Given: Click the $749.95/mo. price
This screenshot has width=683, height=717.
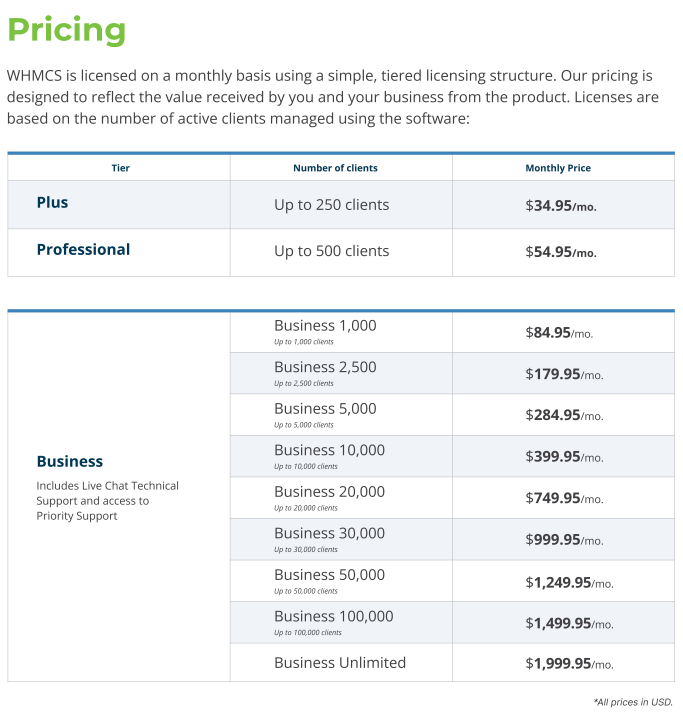Looking at the screenshot, I should click(564, 498).
